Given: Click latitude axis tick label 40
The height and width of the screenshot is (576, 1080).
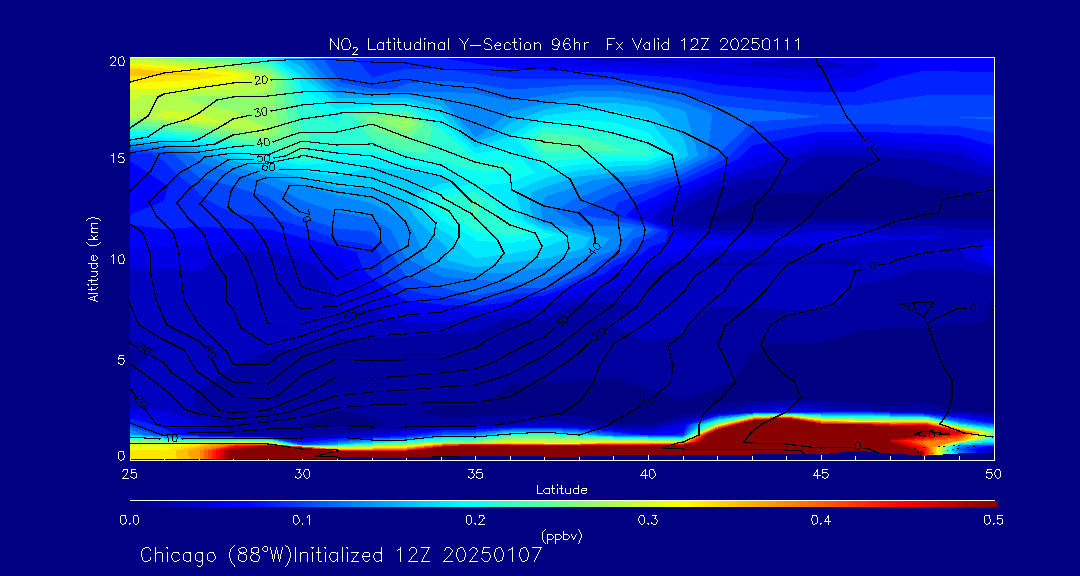Looking at the screenshot, I should [648, 474].
